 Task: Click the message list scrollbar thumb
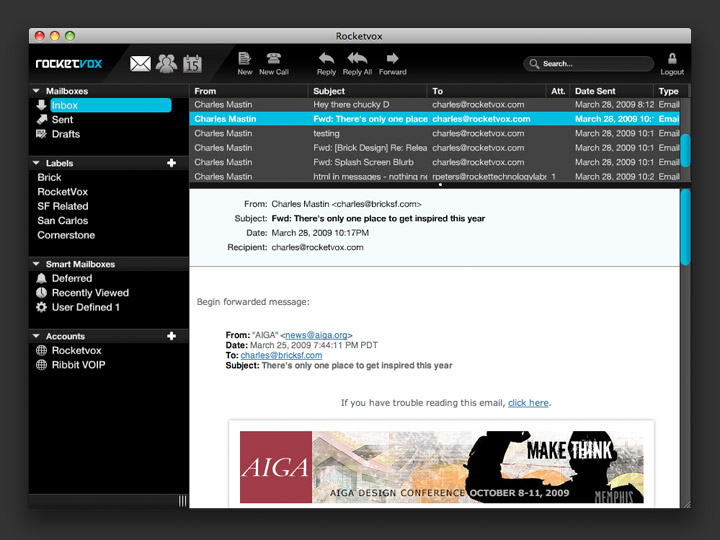[685, 150]
